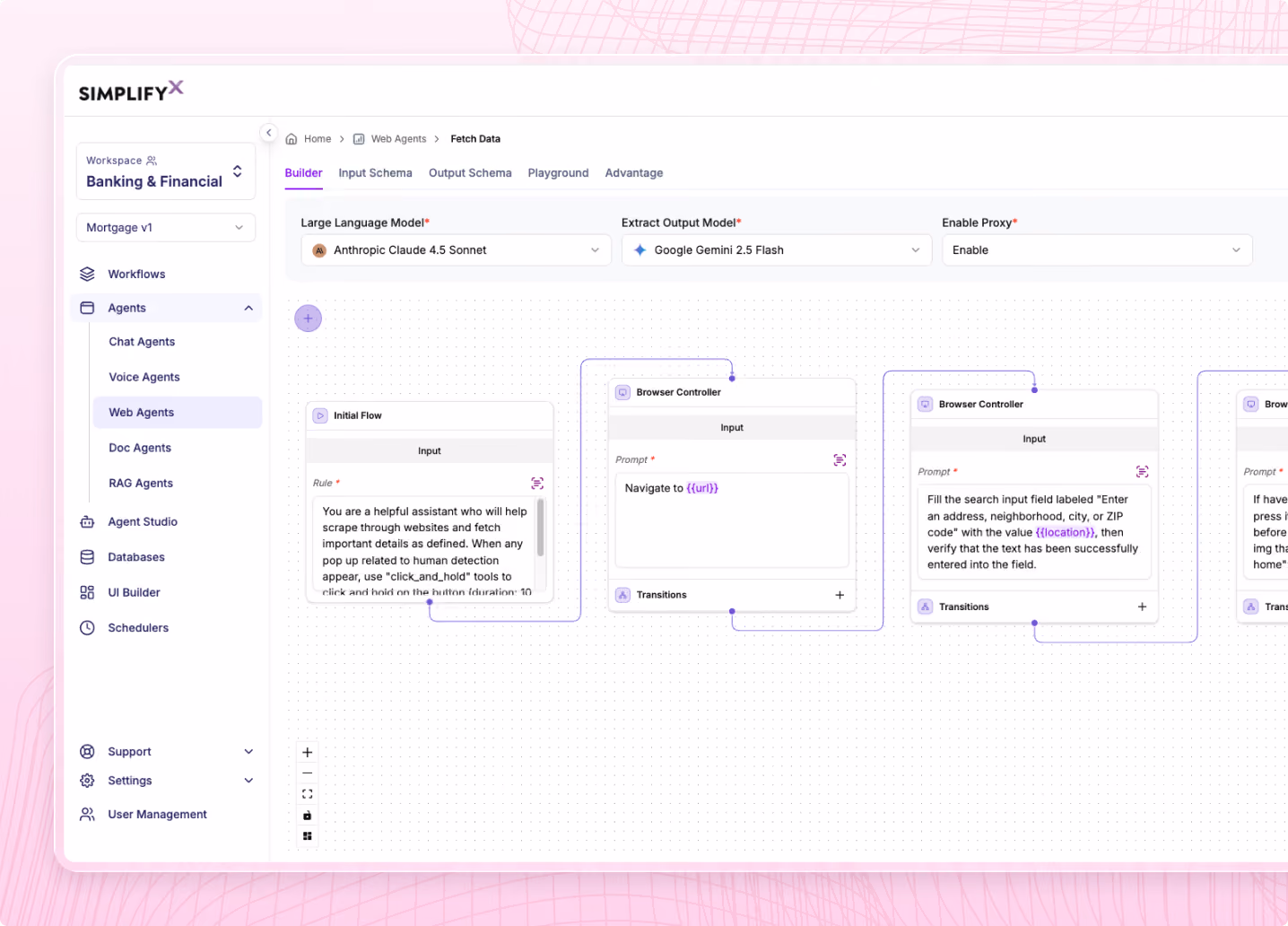Screen dimensions: 1288x926
Task: Fit the canvas view to screen
Action: point(308,794)
